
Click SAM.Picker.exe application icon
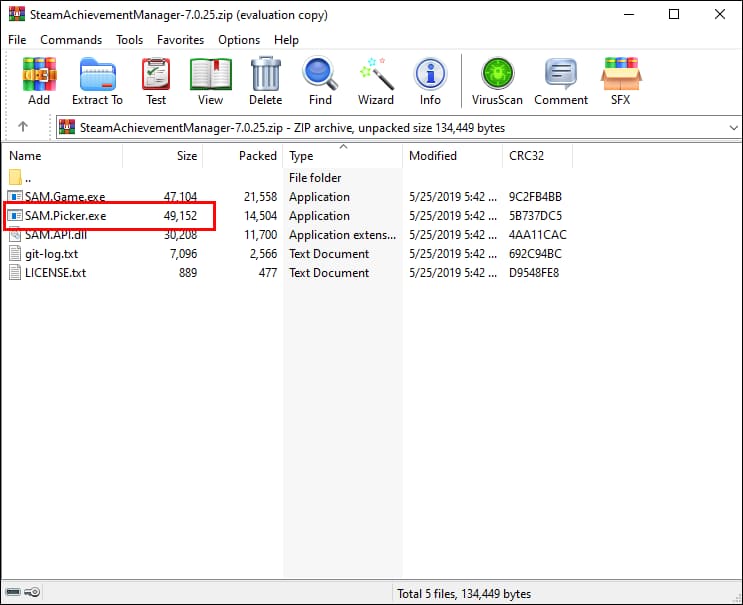coord(15,216)
